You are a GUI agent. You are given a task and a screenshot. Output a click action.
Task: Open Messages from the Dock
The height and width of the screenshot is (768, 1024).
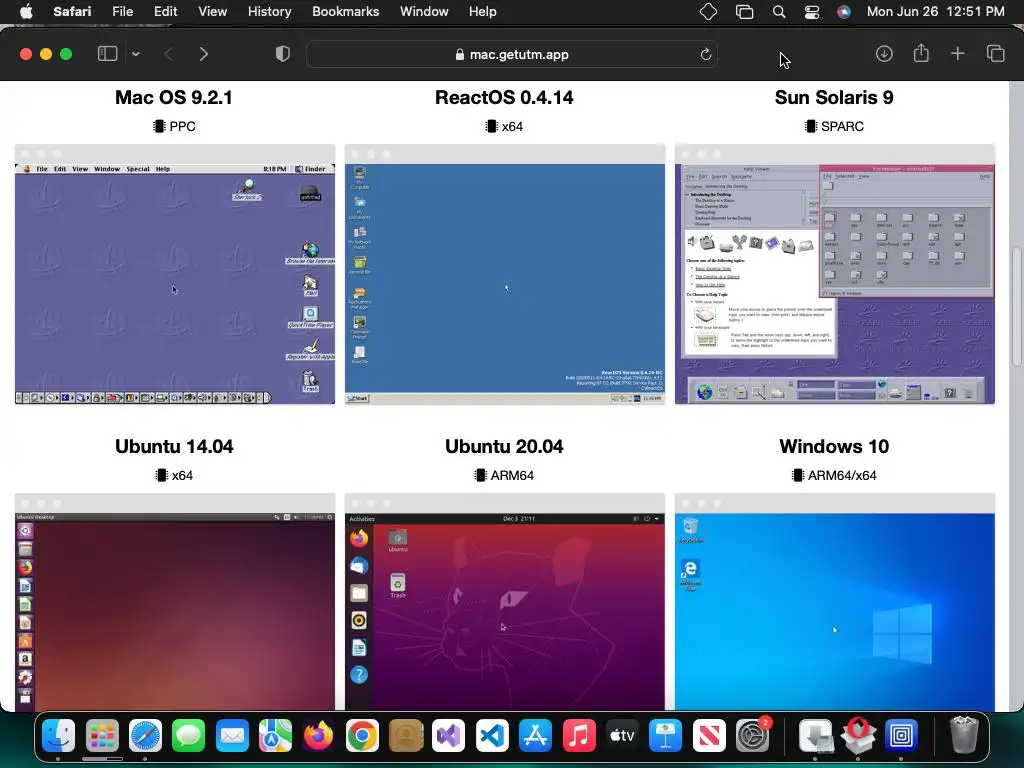point(189,736)
